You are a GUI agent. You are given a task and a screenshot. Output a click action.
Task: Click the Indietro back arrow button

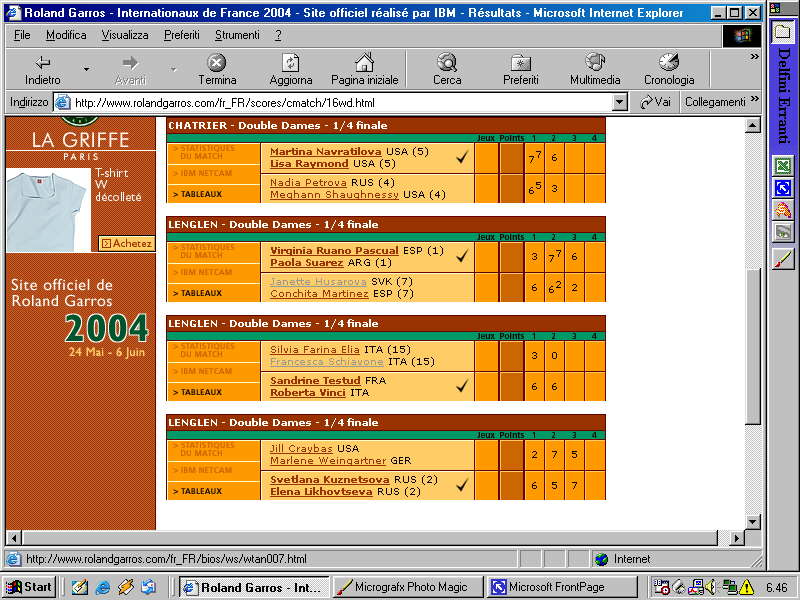coord(43,69)
